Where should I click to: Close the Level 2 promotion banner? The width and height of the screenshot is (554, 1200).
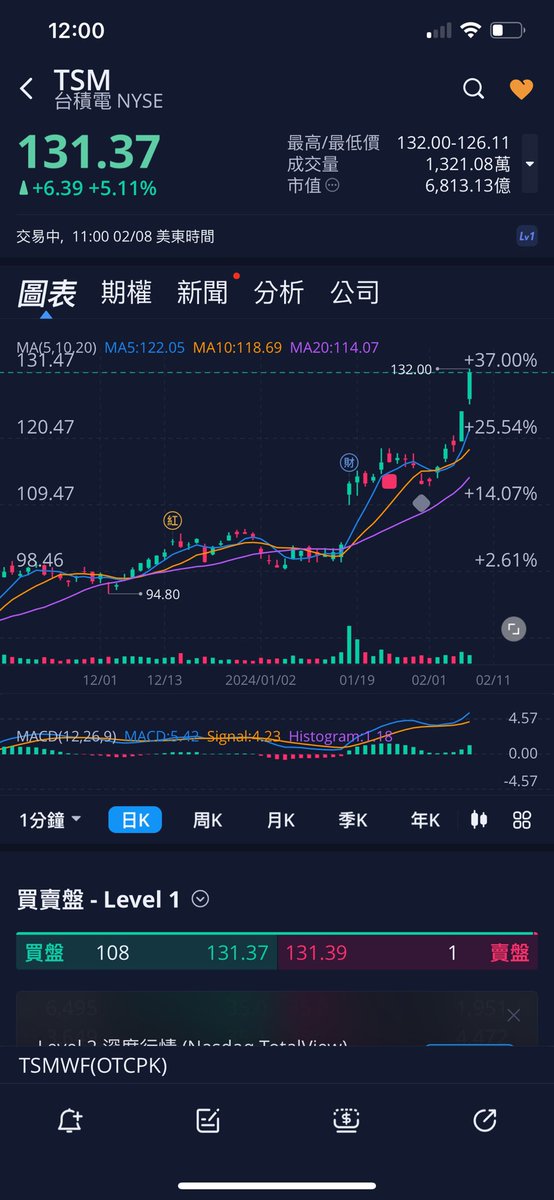click(513, 1016)
